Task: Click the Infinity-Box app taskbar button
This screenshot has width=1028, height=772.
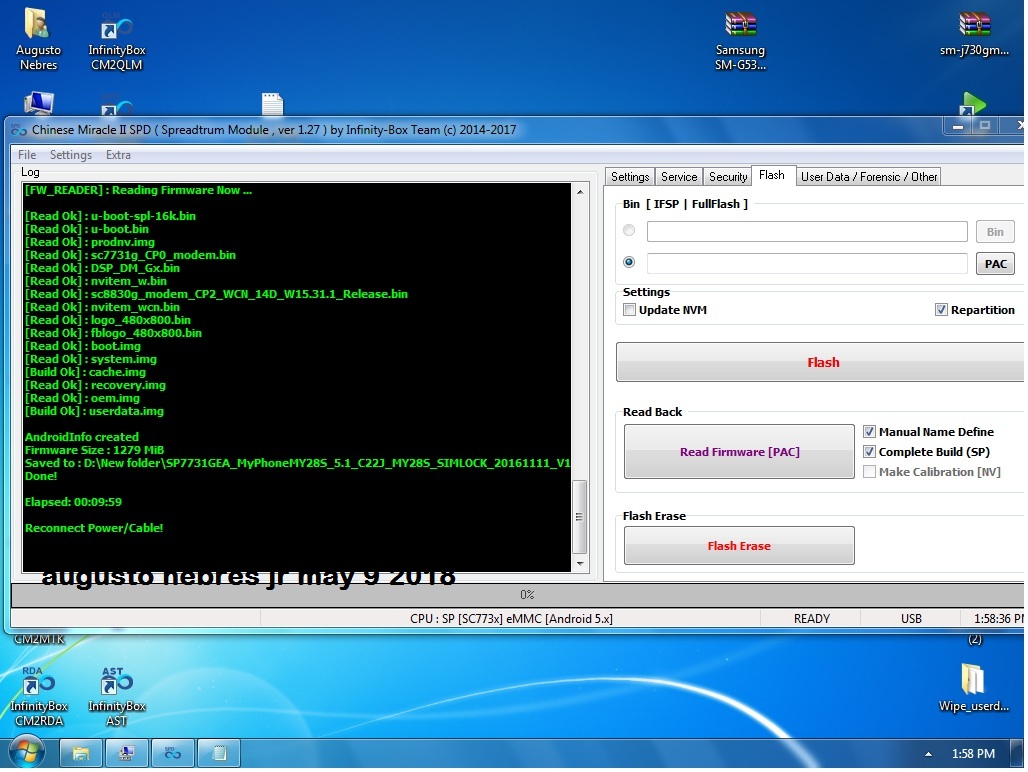Action: (172, 753)
